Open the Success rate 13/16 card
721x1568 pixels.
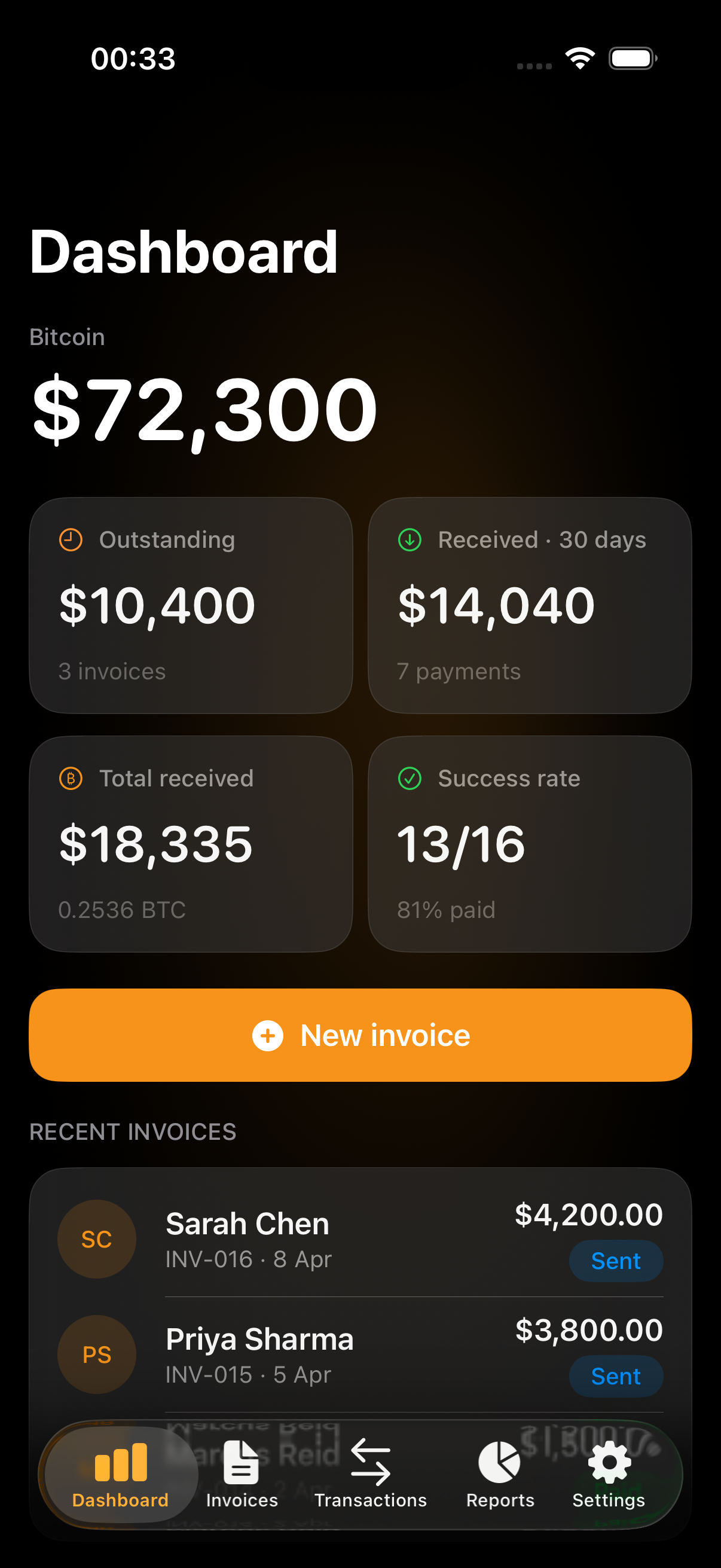click(x=529, y=844)
